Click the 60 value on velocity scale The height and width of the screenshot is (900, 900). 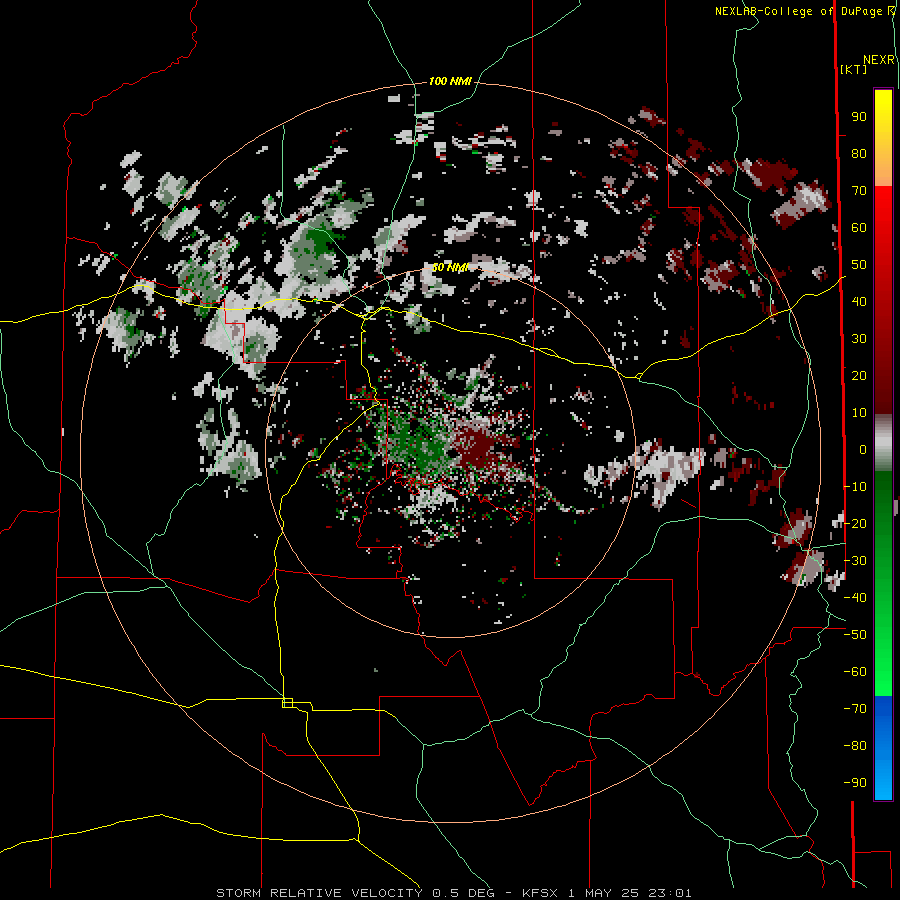point(859,227)
